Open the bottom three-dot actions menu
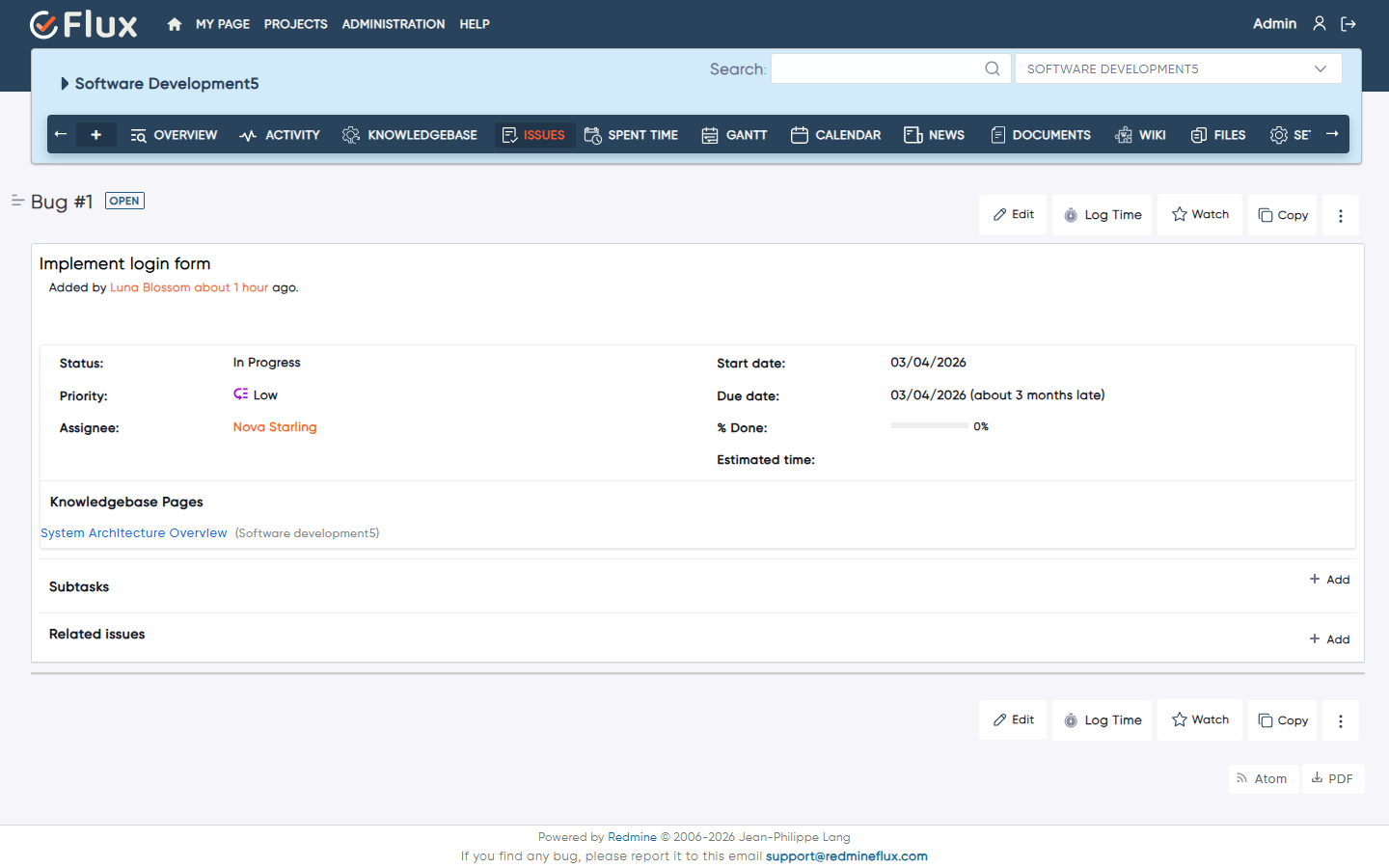The height and width of the screenshot is (868, 1389). pos(1341,720)
